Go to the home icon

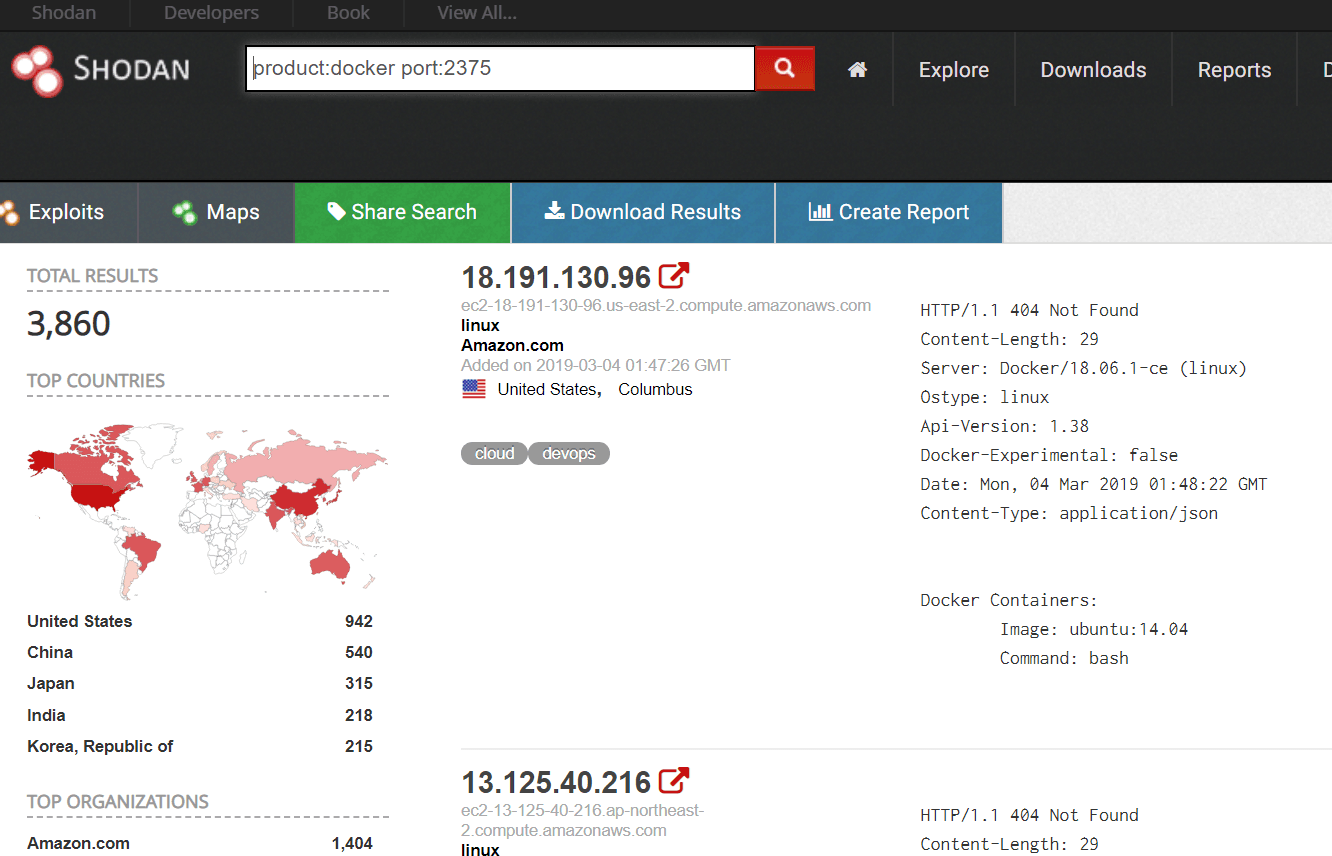pos(857,70)
